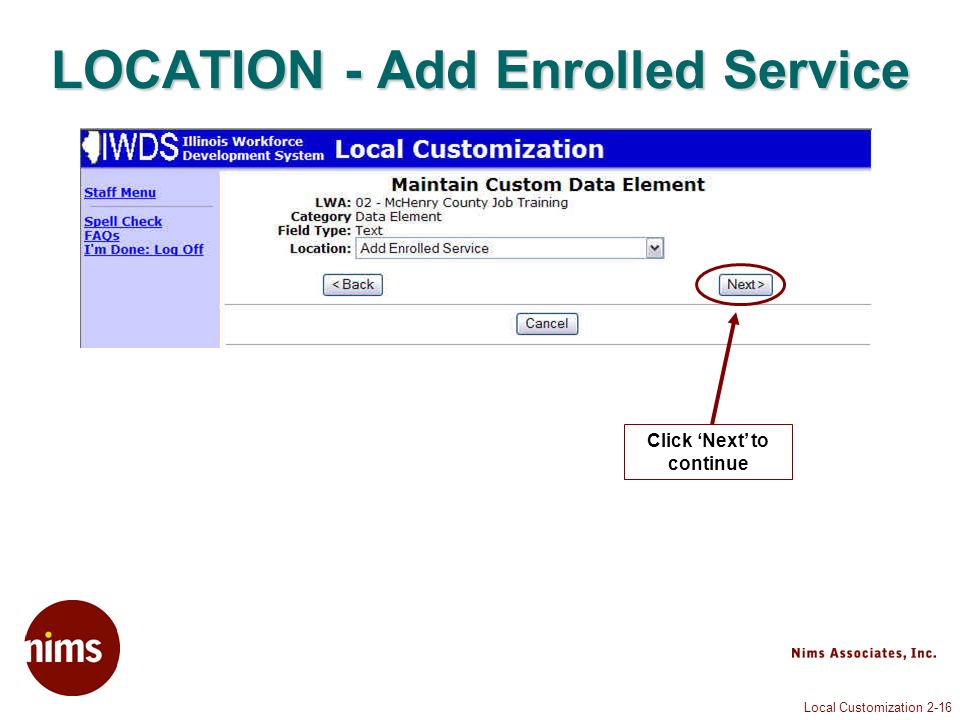Click I'm Done: Log Off link

point(144,249)
